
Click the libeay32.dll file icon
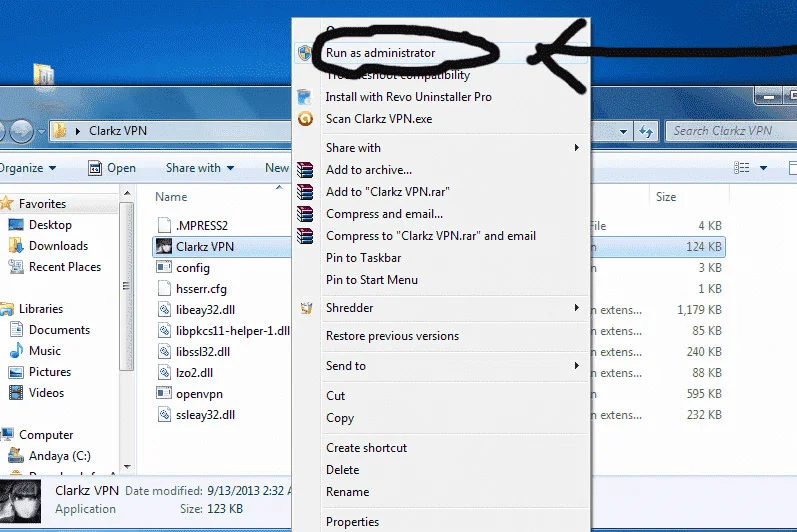tap(164, 309)
